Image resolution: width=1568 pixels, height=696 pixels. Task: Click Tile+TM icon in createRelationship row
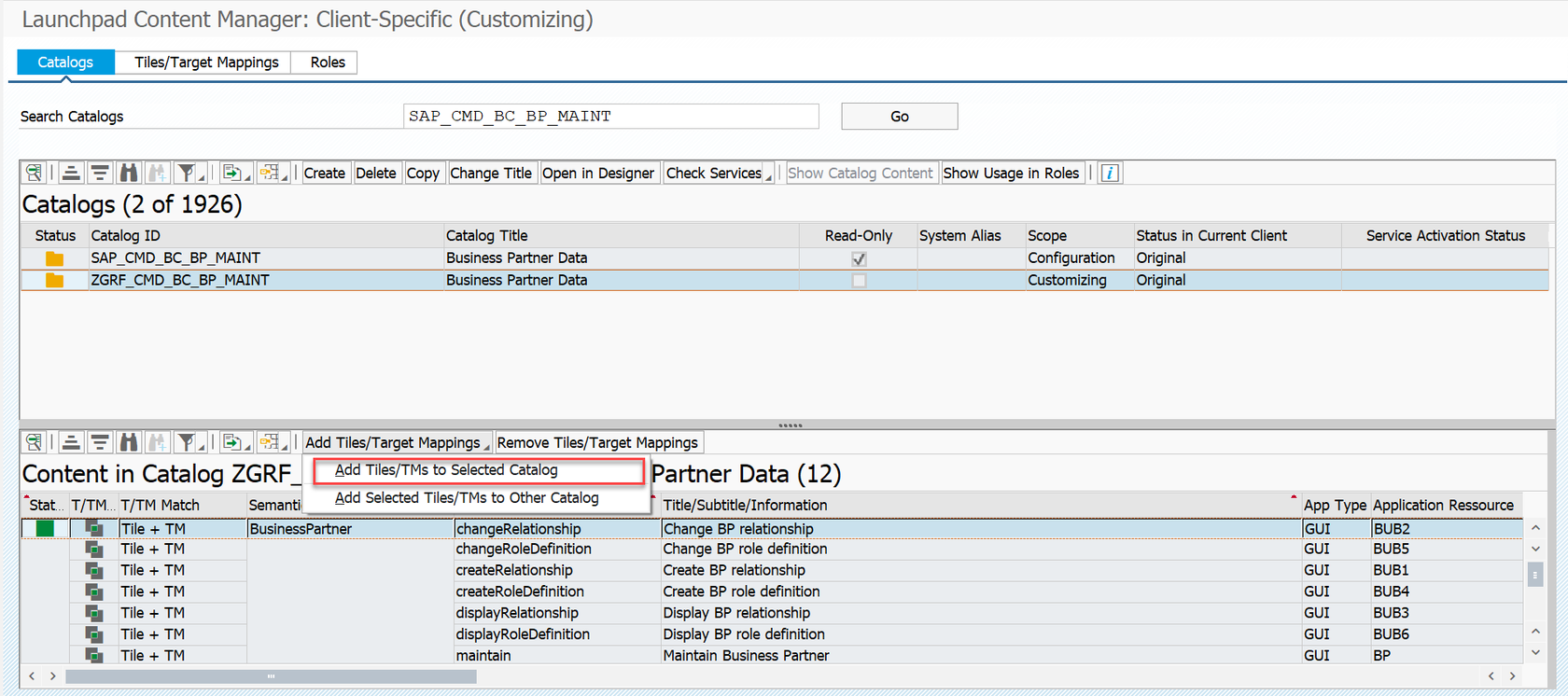point(93,570)
